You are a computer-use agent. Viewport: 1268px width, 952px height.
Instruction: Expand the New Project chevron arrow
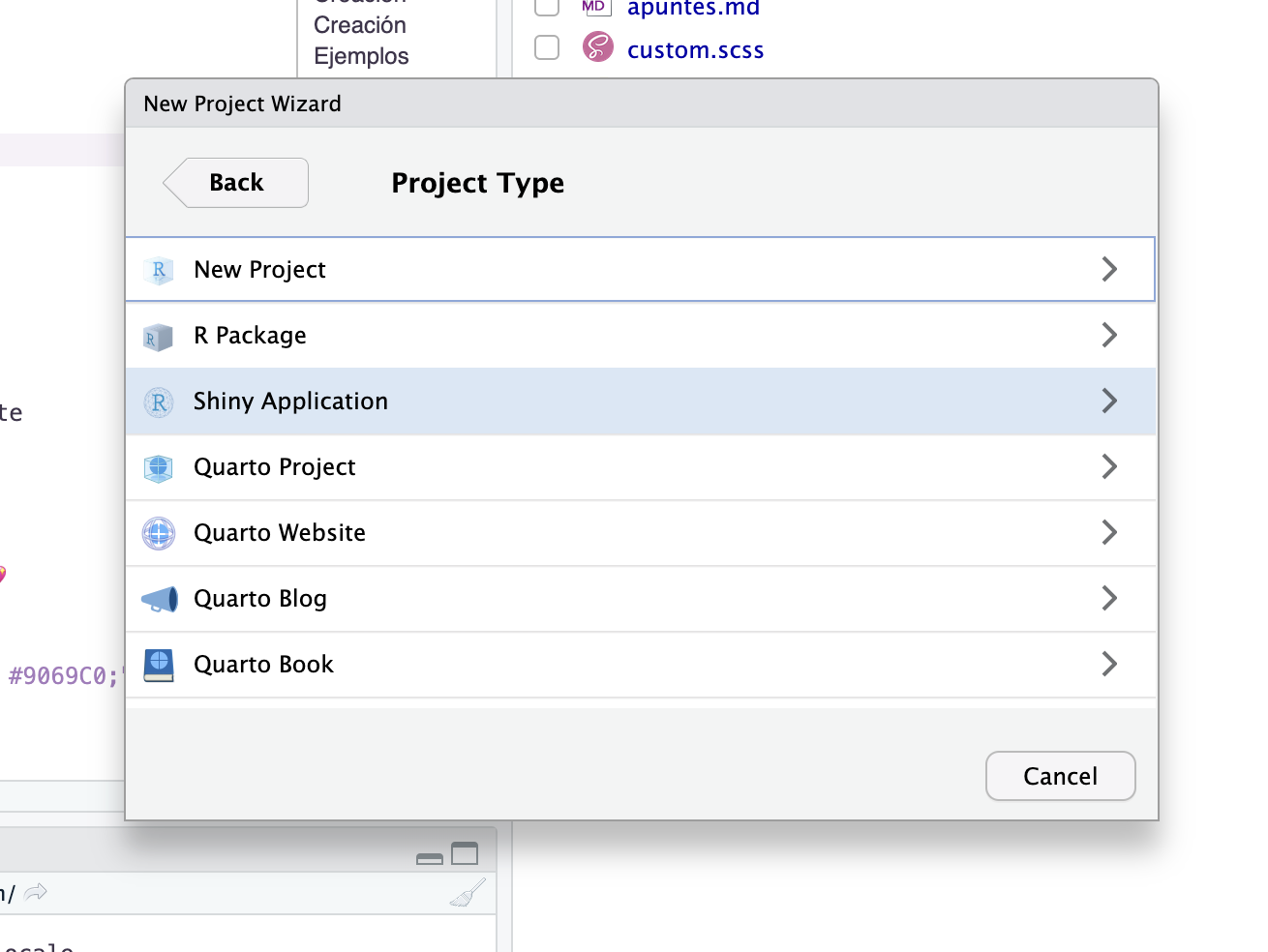click(x=1109, y=270)
